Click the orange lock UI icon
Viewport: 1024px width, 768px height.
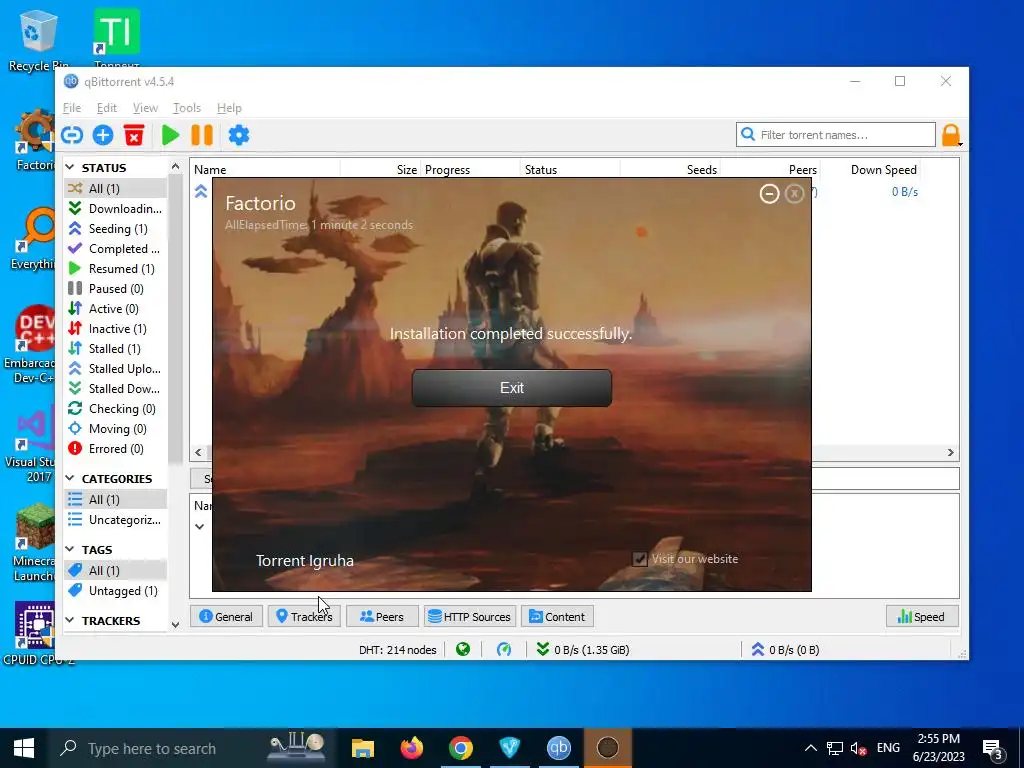(x=951, y=135)
